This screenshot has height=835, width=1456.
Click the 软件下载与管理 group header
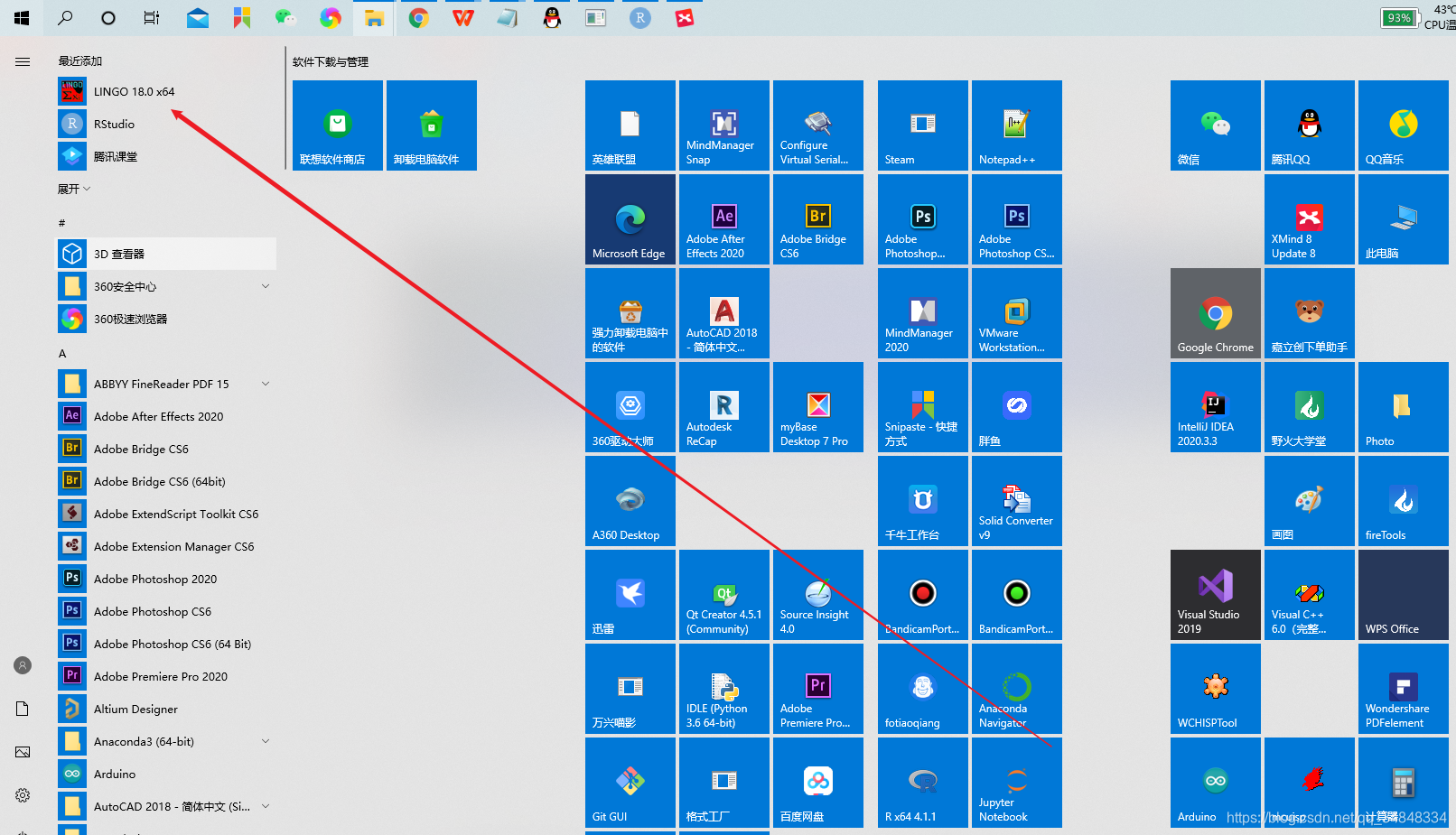coord(331,61)
